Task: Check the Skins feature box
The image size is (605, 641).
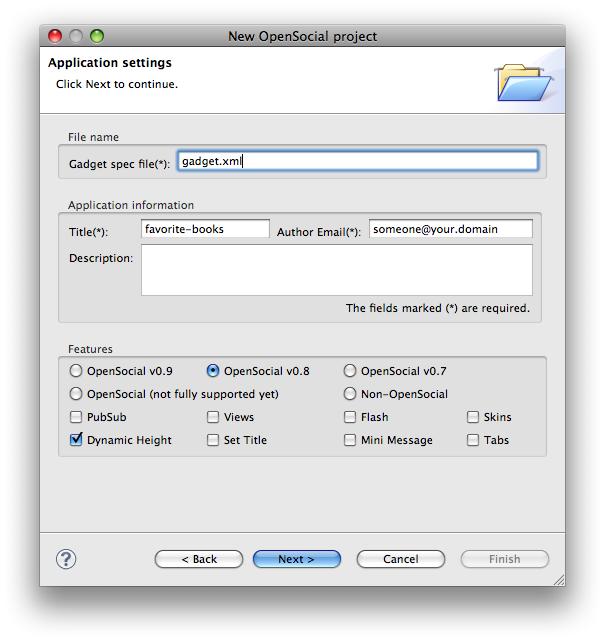Action: [x=473, y=417]
